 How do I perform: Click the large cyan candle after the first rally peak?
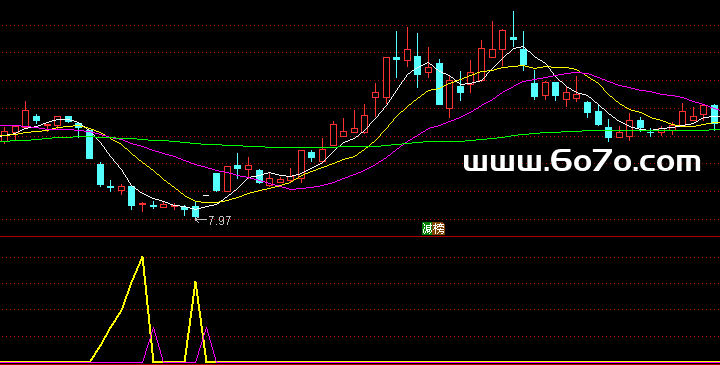(x=439, y=84)
